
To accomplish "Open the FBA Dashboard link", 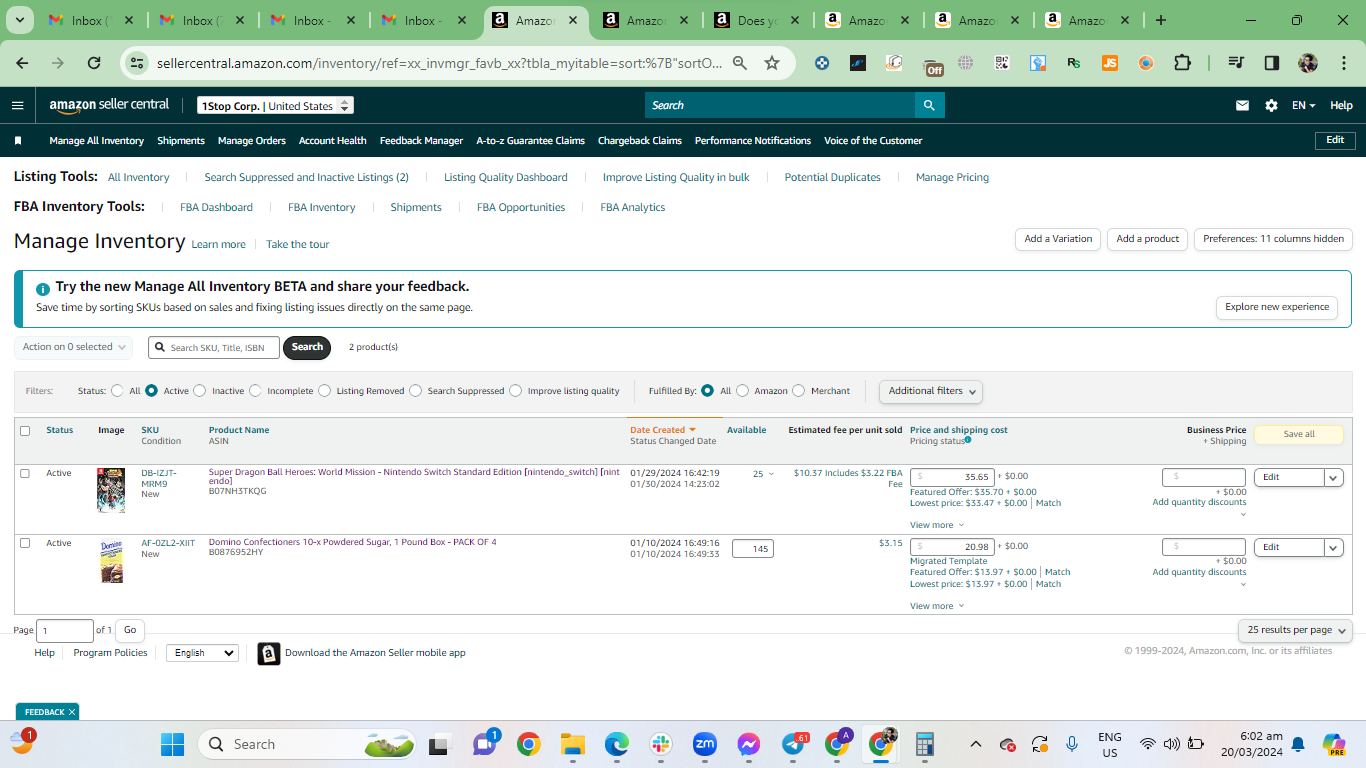I will tap(216, 207).
